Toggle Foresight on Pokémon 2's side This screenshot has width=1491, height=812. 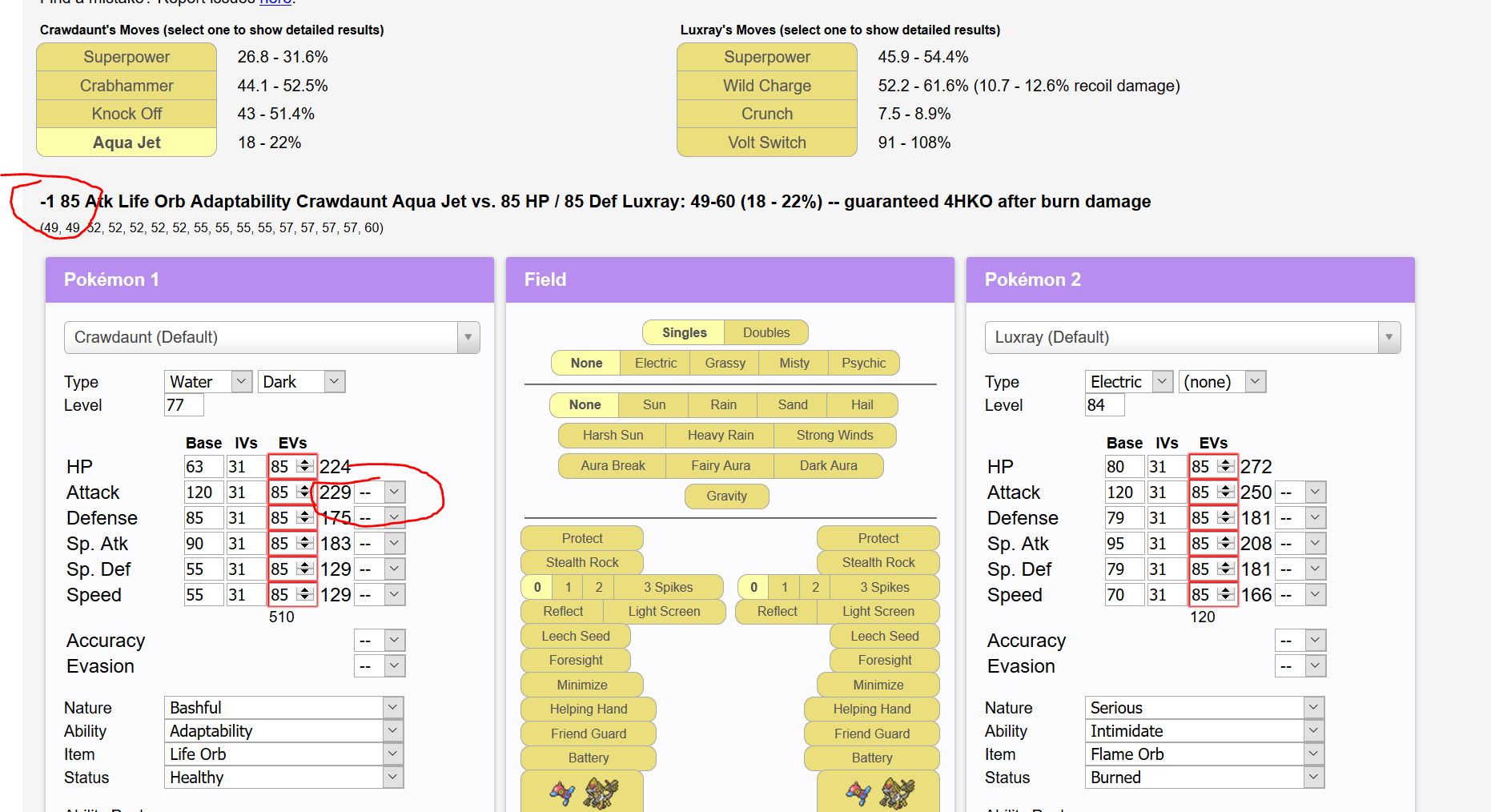[x=885, y=660]
